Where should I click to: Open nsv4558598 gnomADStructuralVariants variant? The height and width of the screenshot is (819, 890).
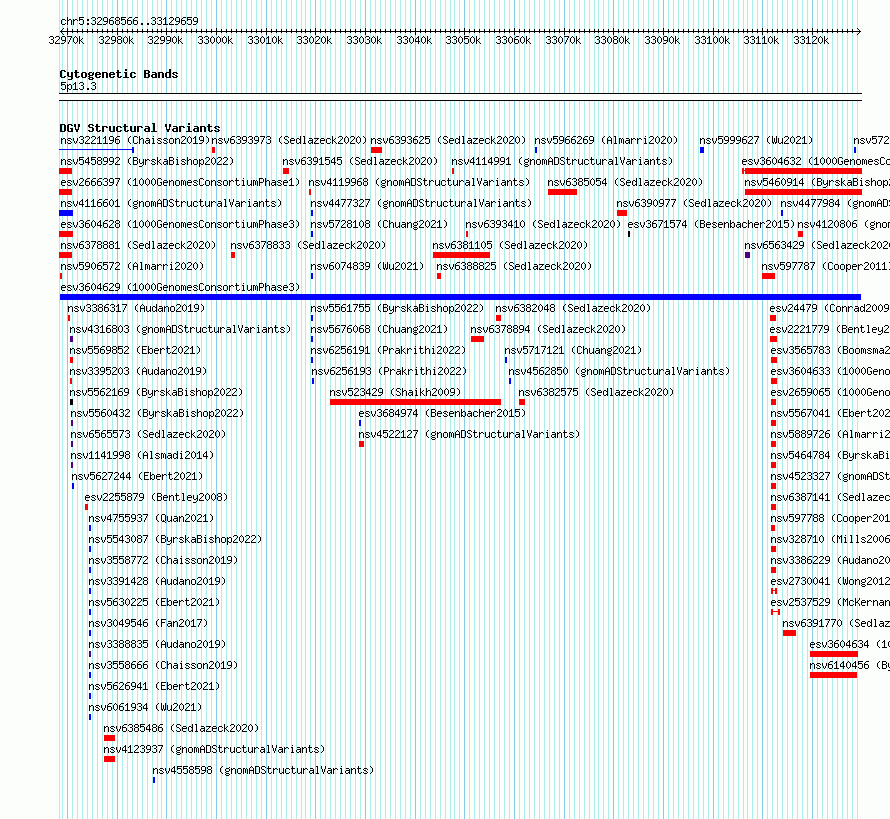[263, 770]
